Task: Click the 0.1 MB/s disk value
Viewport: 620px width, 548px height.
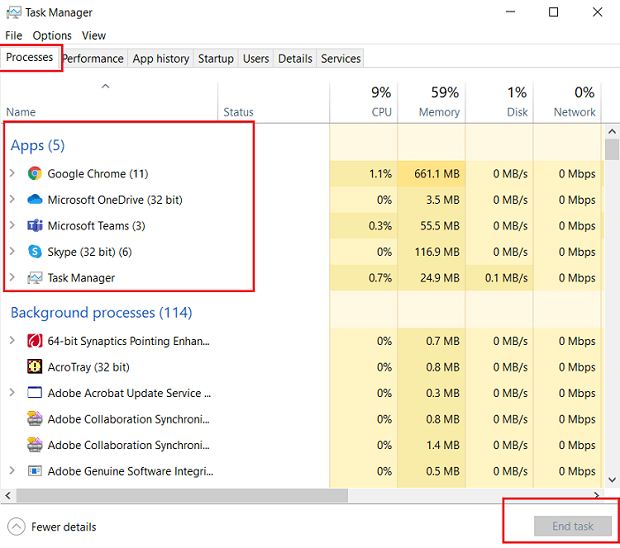Action: coord(507,278)
